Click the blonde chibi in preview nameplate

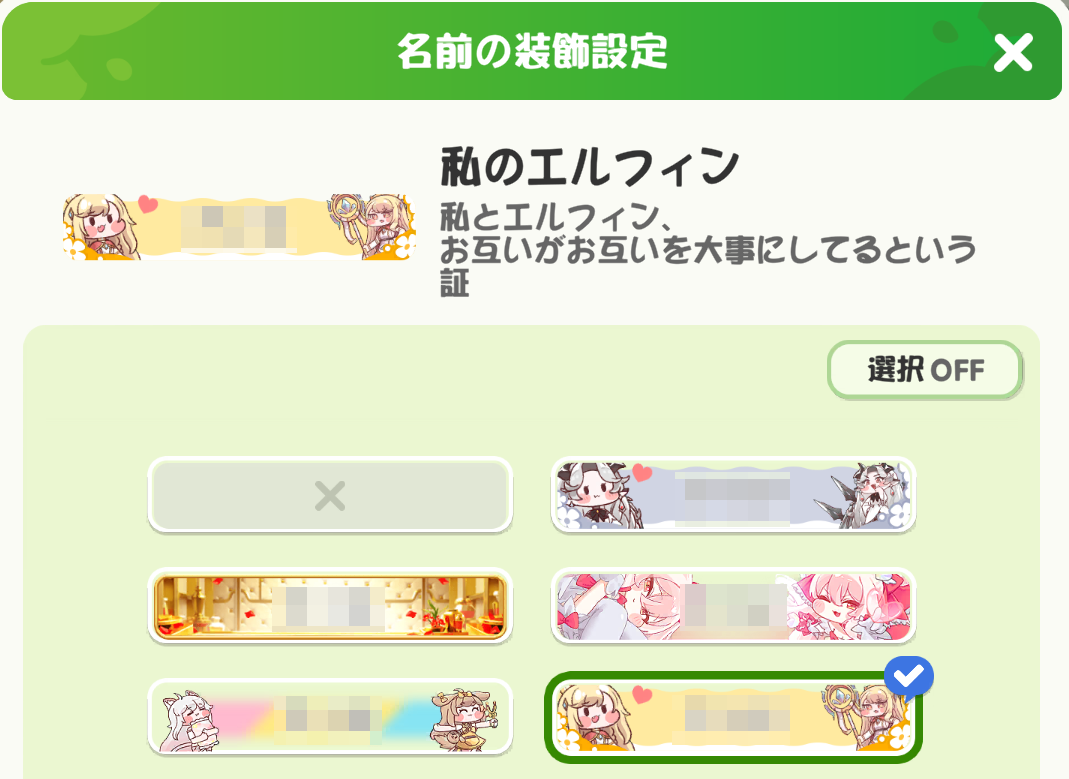pyautogui.click(x=101, y=227)
